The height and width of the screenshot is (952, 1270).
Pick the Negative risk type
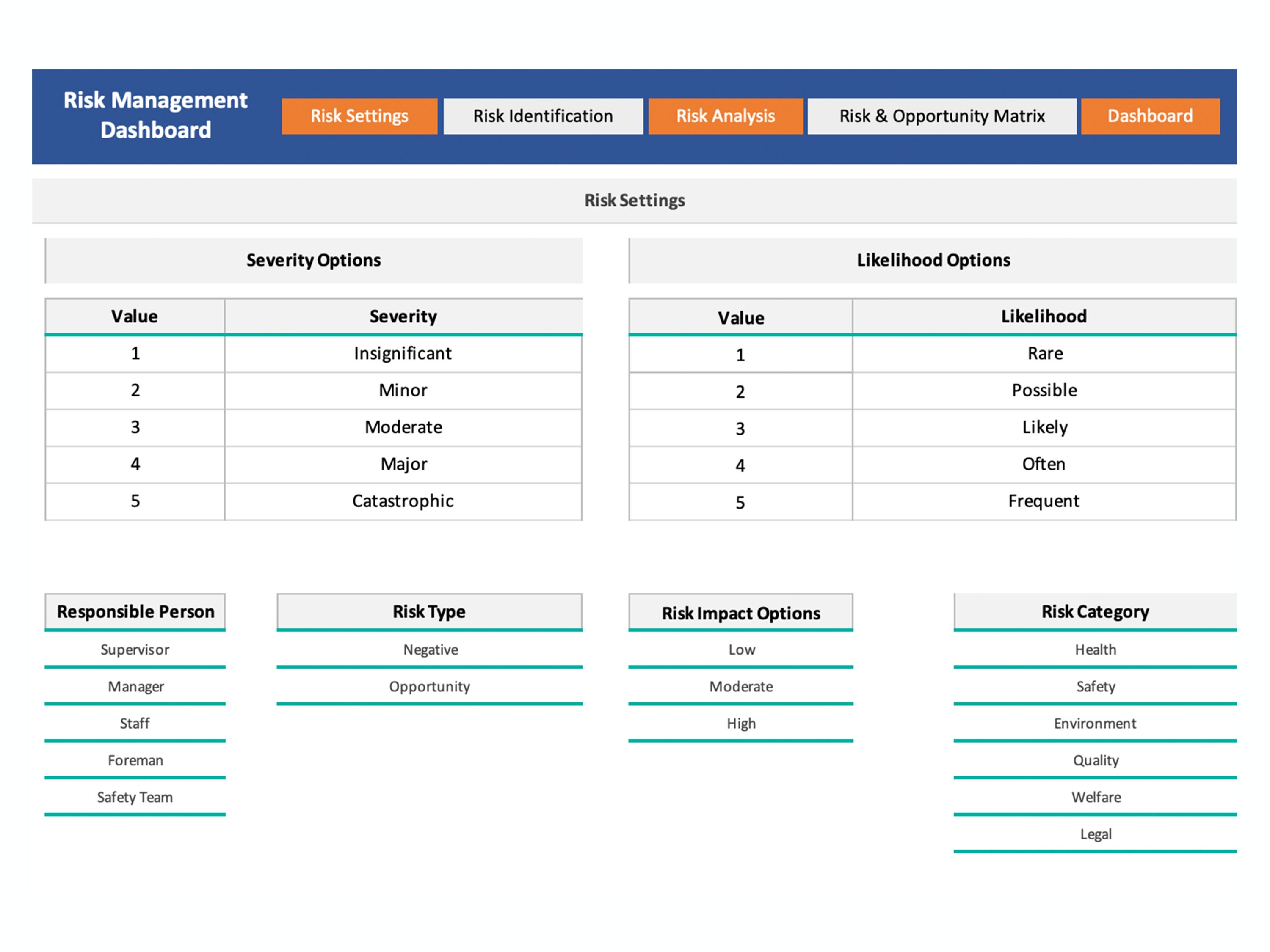pyautogui.click(x=429, y=649)
